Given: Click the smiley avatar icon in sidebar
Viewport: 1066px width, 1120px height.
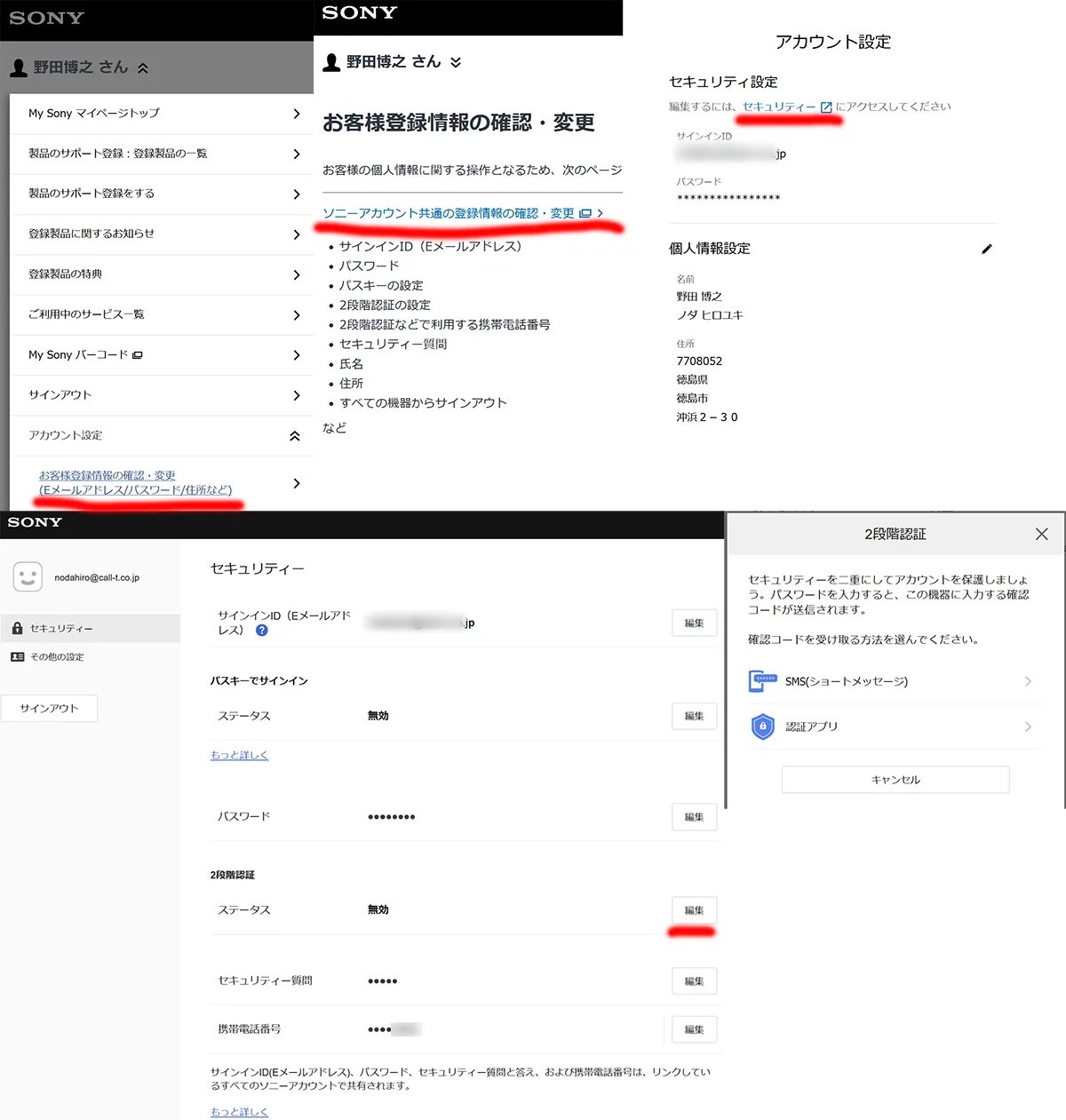Looking at the screenshot, I should (x=28, y=577).
